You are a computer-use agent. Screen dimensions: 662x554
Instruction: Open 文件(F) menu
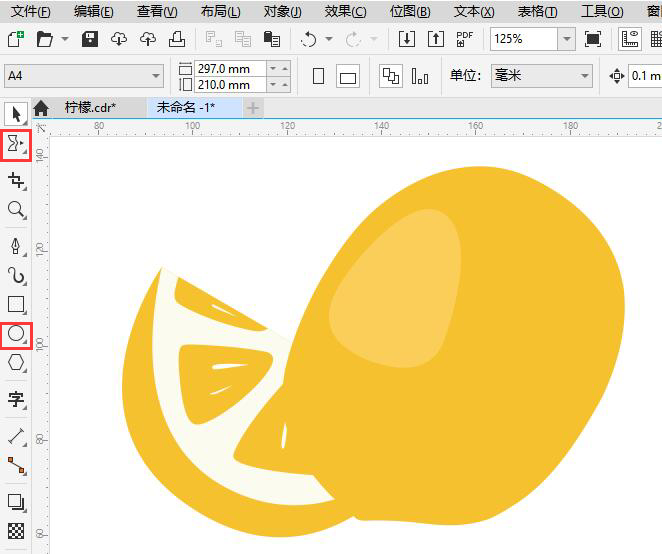[x=30, y=11]
